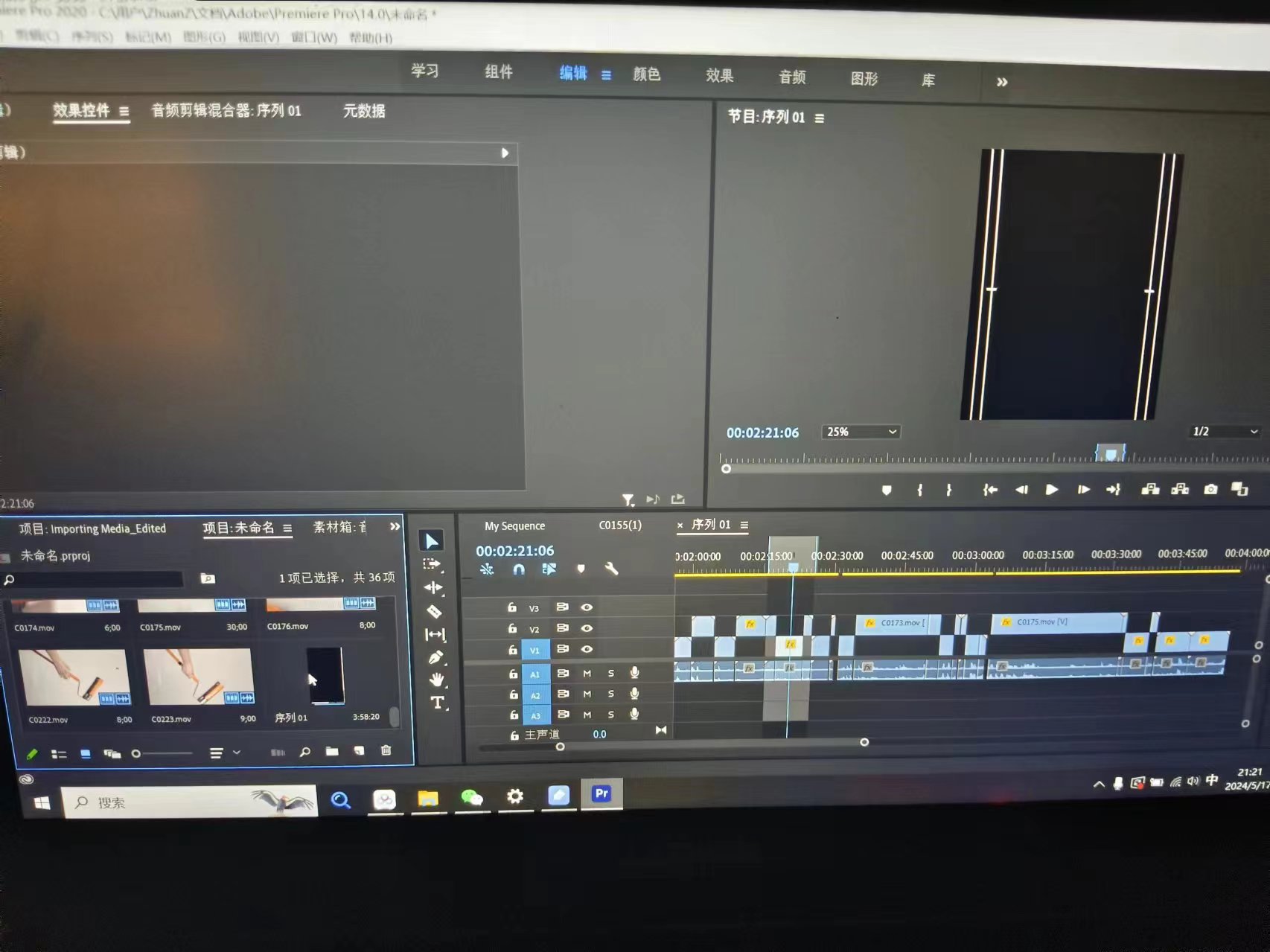Solo audio track A2
The image size is (1270, 952).
point(611,694)
